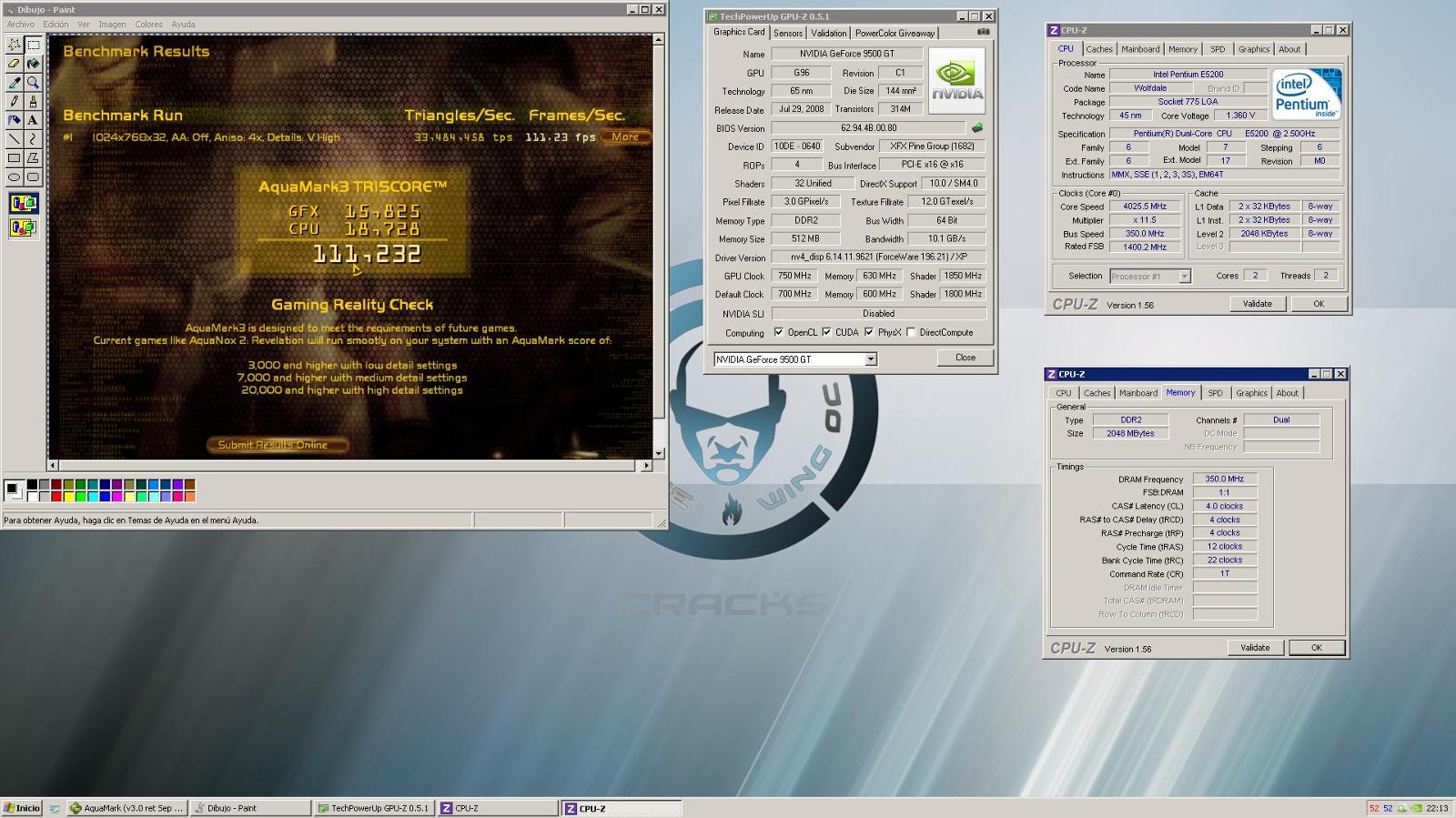
Task: Activate the Magnifier tool in Paint
Action: [33, 83]
